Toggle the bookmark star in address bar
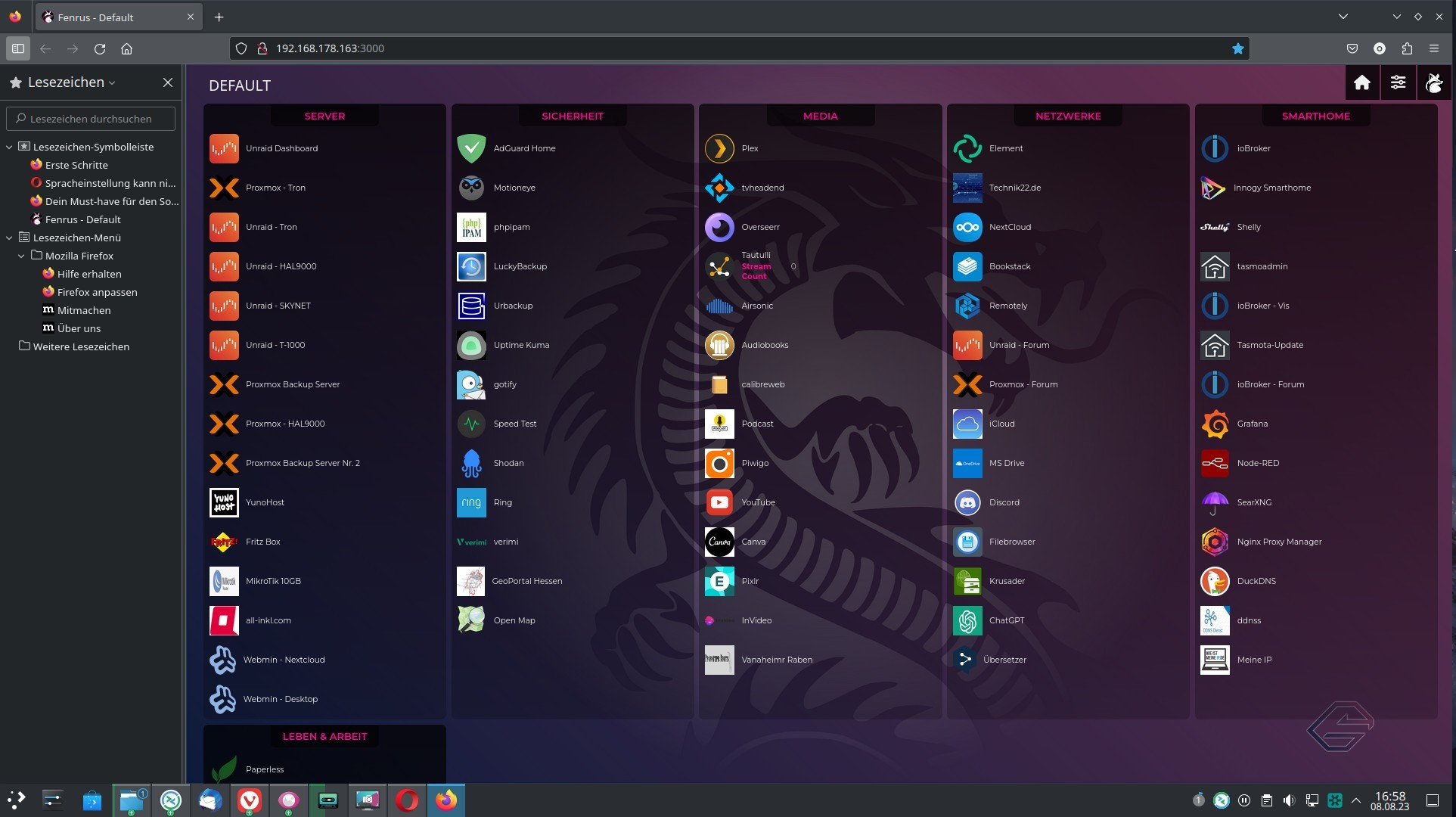Image resolution: width=1456 pixels, height=817 pixels. [1237, 48]
